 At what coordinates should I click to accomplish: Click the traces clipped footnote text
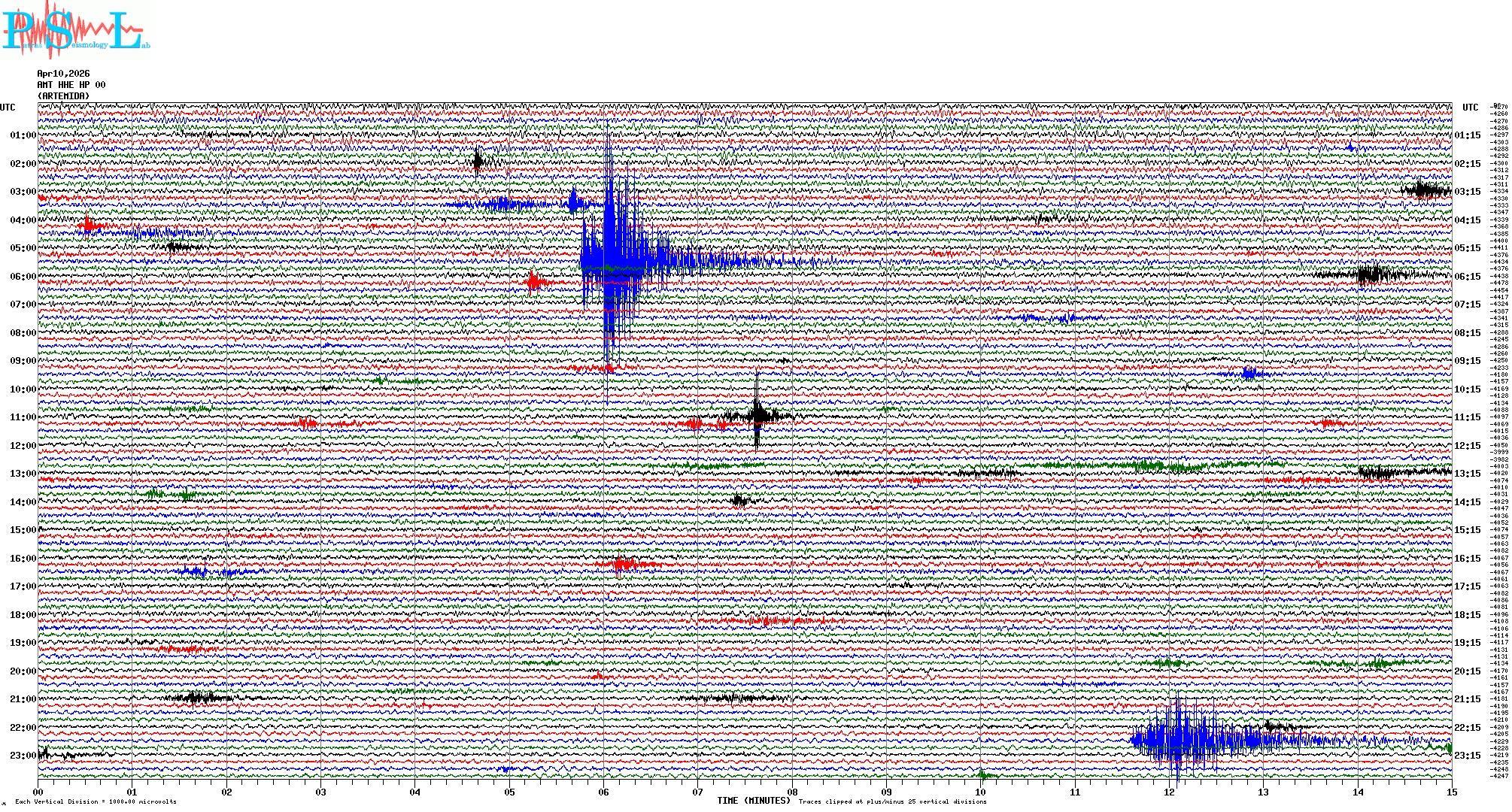click(x=892, y=801)
